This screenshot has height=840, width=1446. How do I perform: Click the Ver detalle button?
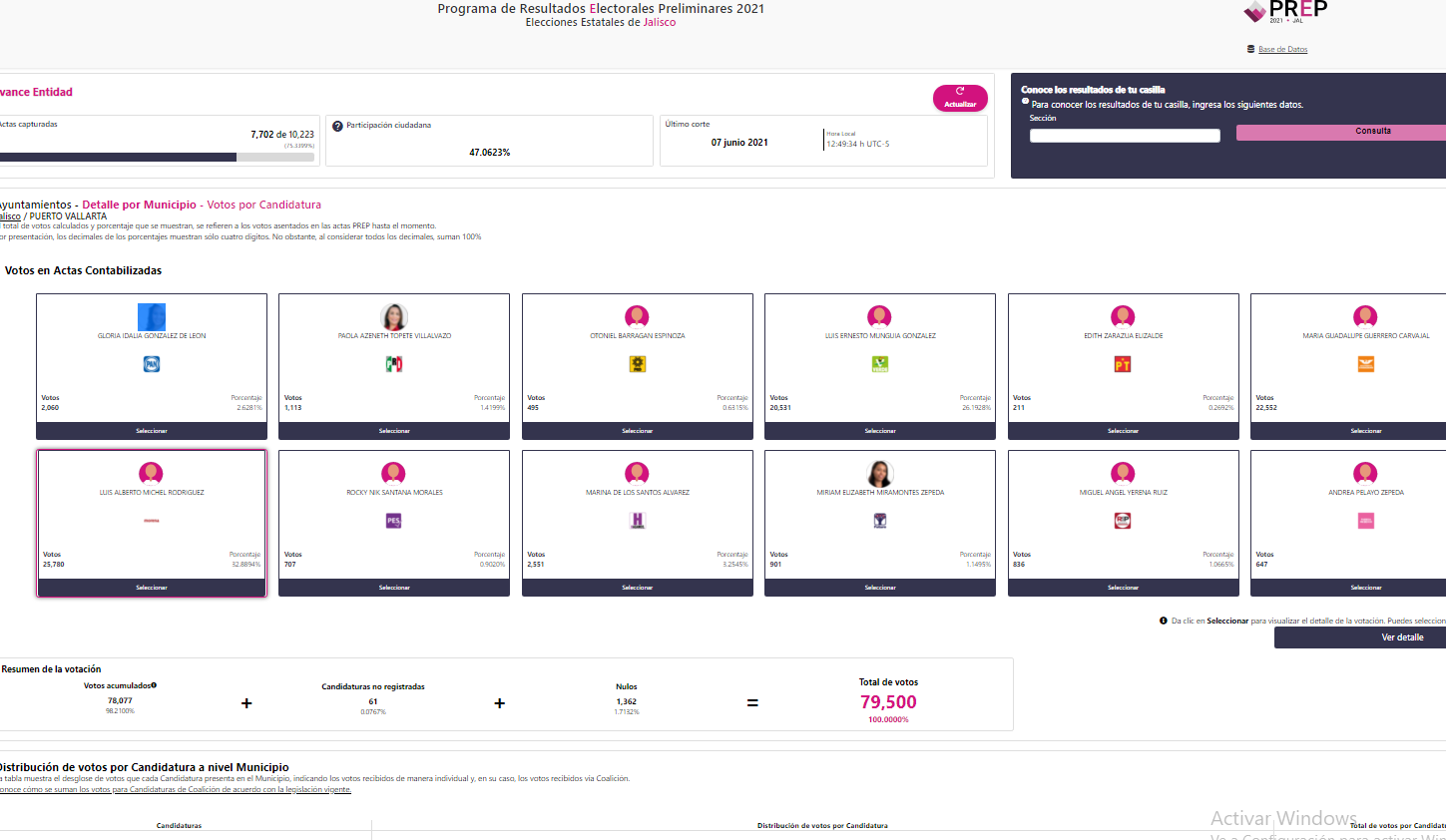tap(1360, 637)
